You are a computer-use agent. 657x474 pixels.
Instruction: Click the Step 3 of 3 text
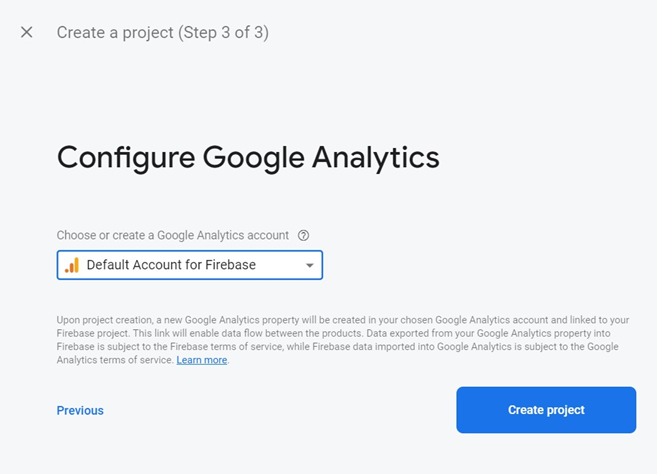223,32
